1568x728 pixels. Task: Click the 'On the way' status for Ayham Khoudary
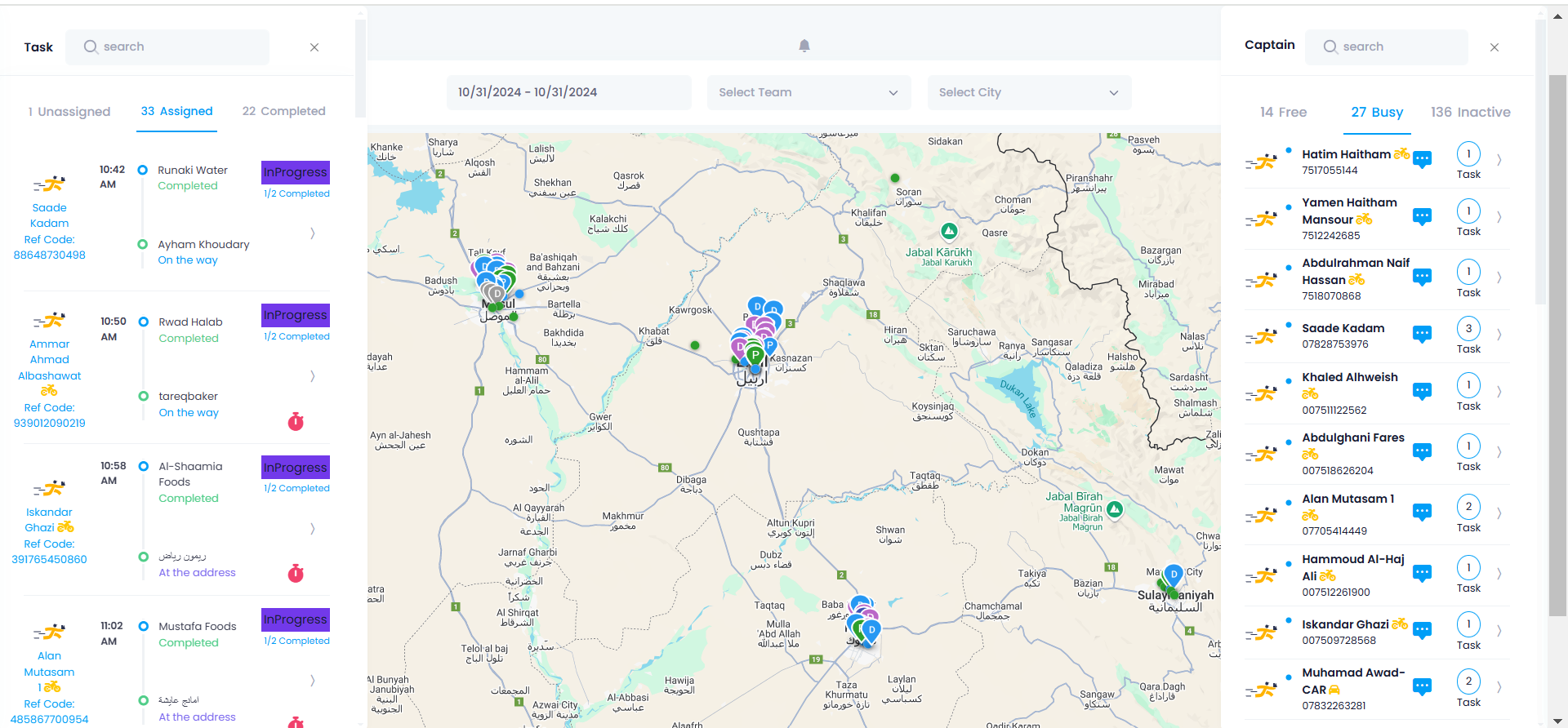(x=188, y=260)
